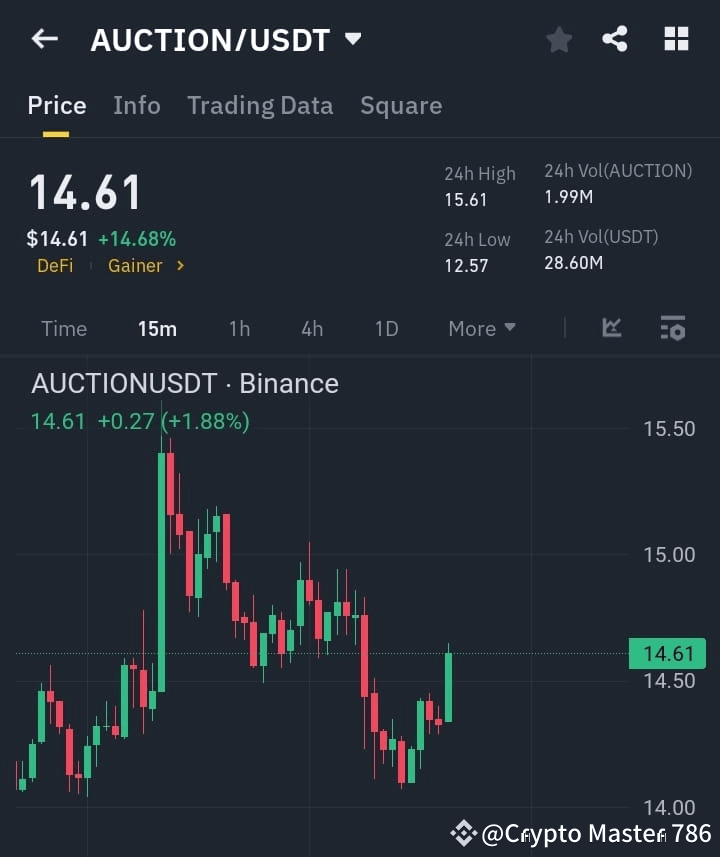Switch to the Trading Data tab
The height and width of the screenshot is (857, 720).
(260, 105)
